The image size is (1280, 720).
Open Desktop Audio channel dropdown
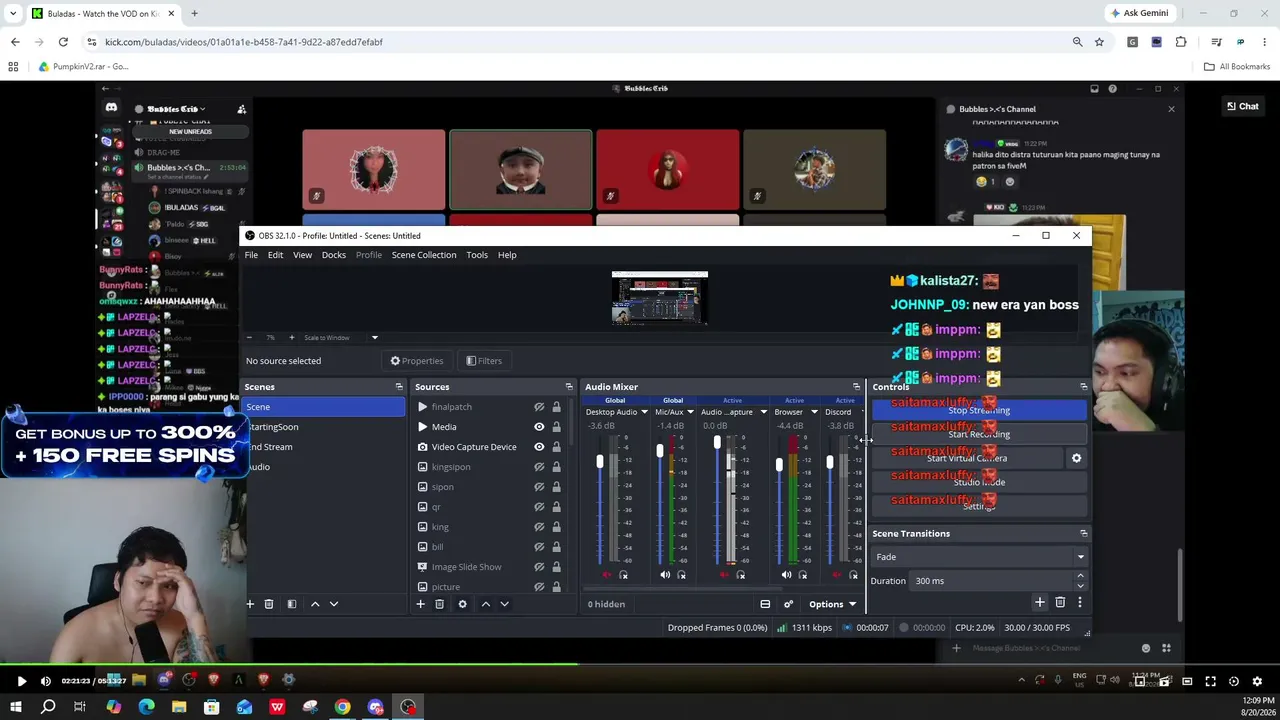pyautogui.click(x=644, y=412)
